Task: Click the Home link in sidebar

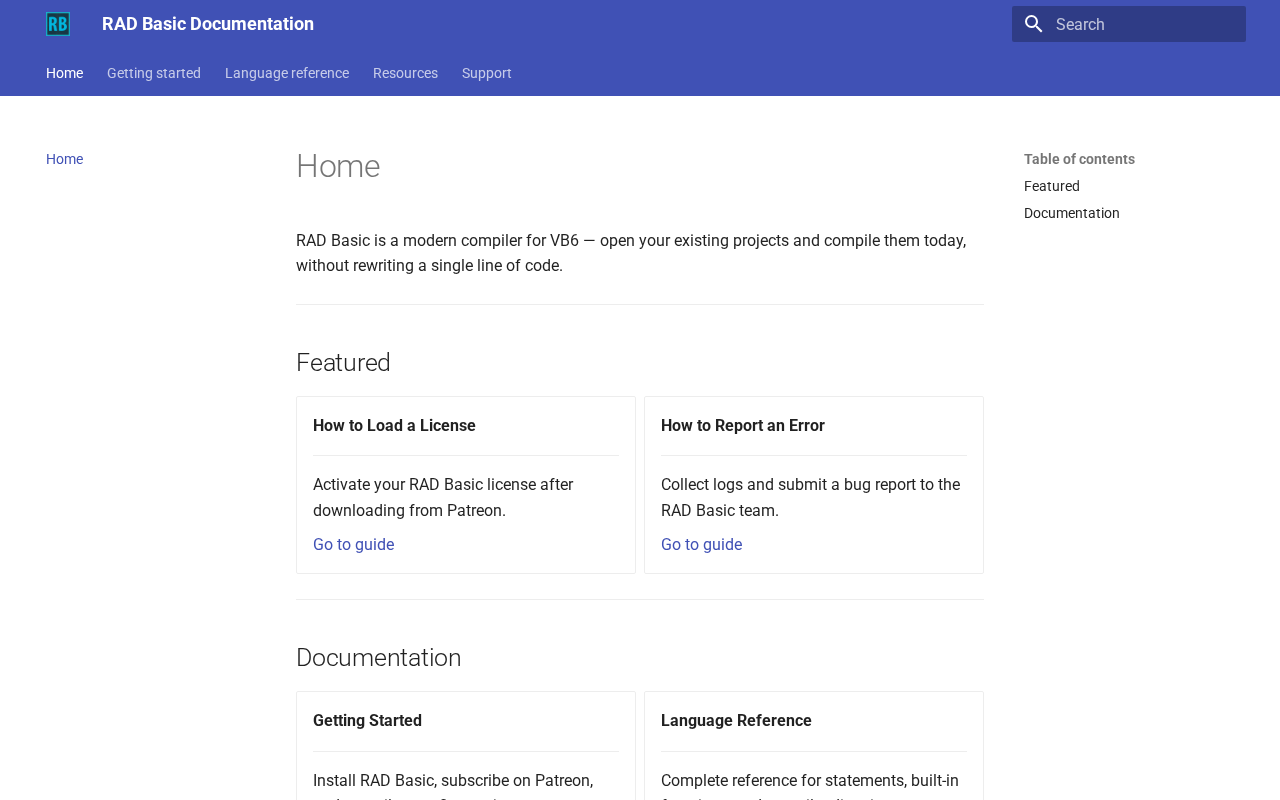Action: click(x=64, y=159)
